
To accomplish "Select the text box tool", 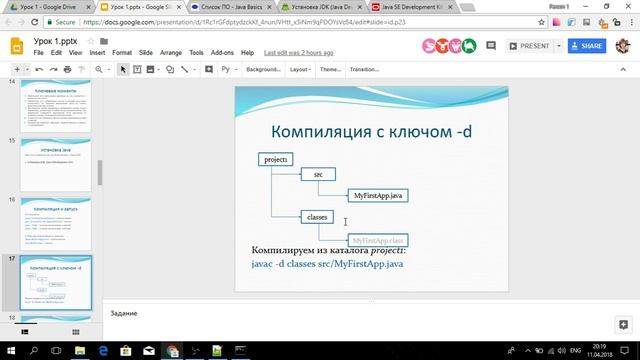I will [137, 69].
